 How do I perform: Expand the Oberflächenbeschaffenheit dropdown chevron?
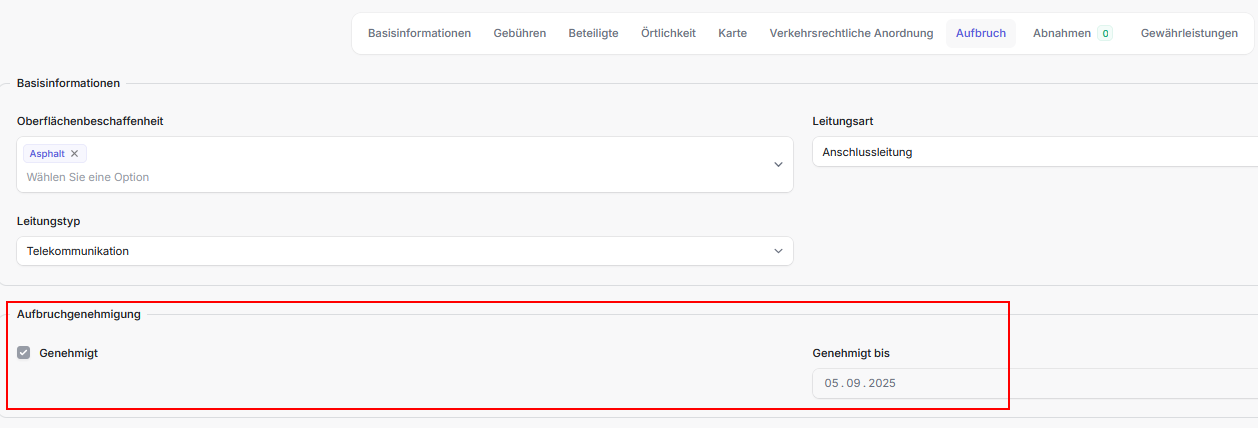(778, 165)
